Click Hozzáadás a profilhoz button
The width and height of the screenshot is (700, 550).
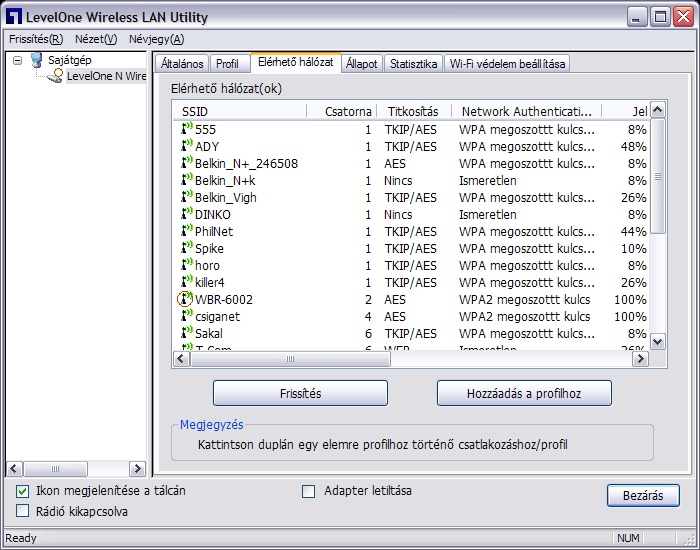tap(524, 393)
